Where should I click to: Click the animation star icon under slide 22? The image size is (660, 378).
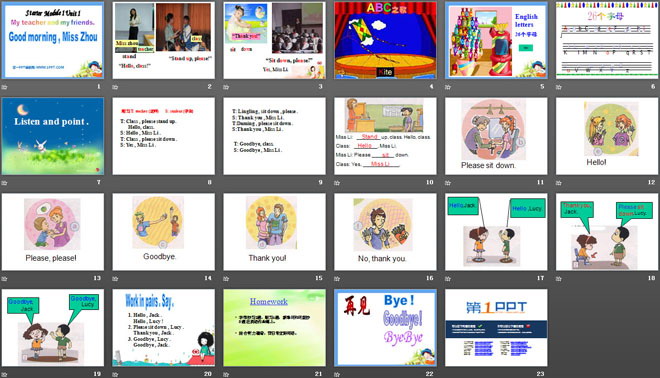coord(337,374)
